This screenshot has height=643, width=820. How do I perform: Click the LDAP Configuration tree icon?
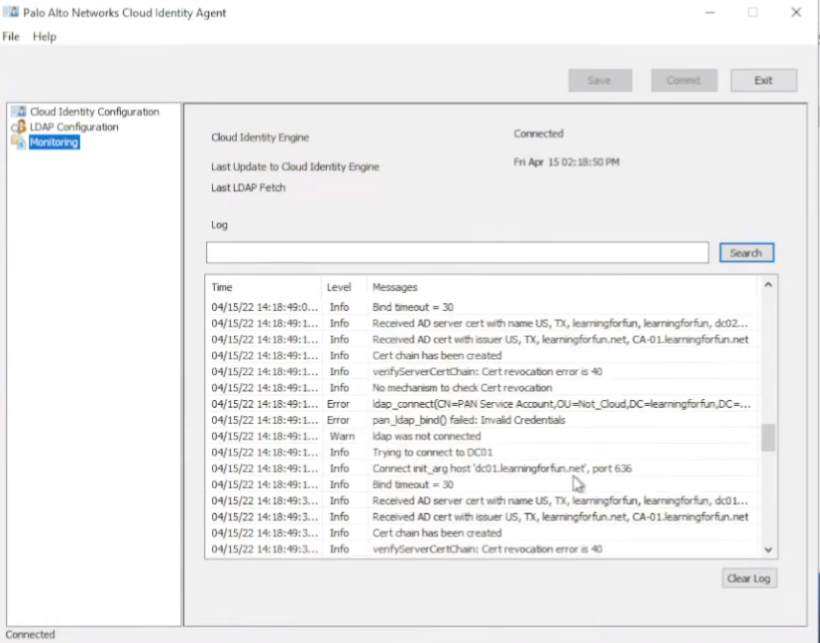coord(18,127)
